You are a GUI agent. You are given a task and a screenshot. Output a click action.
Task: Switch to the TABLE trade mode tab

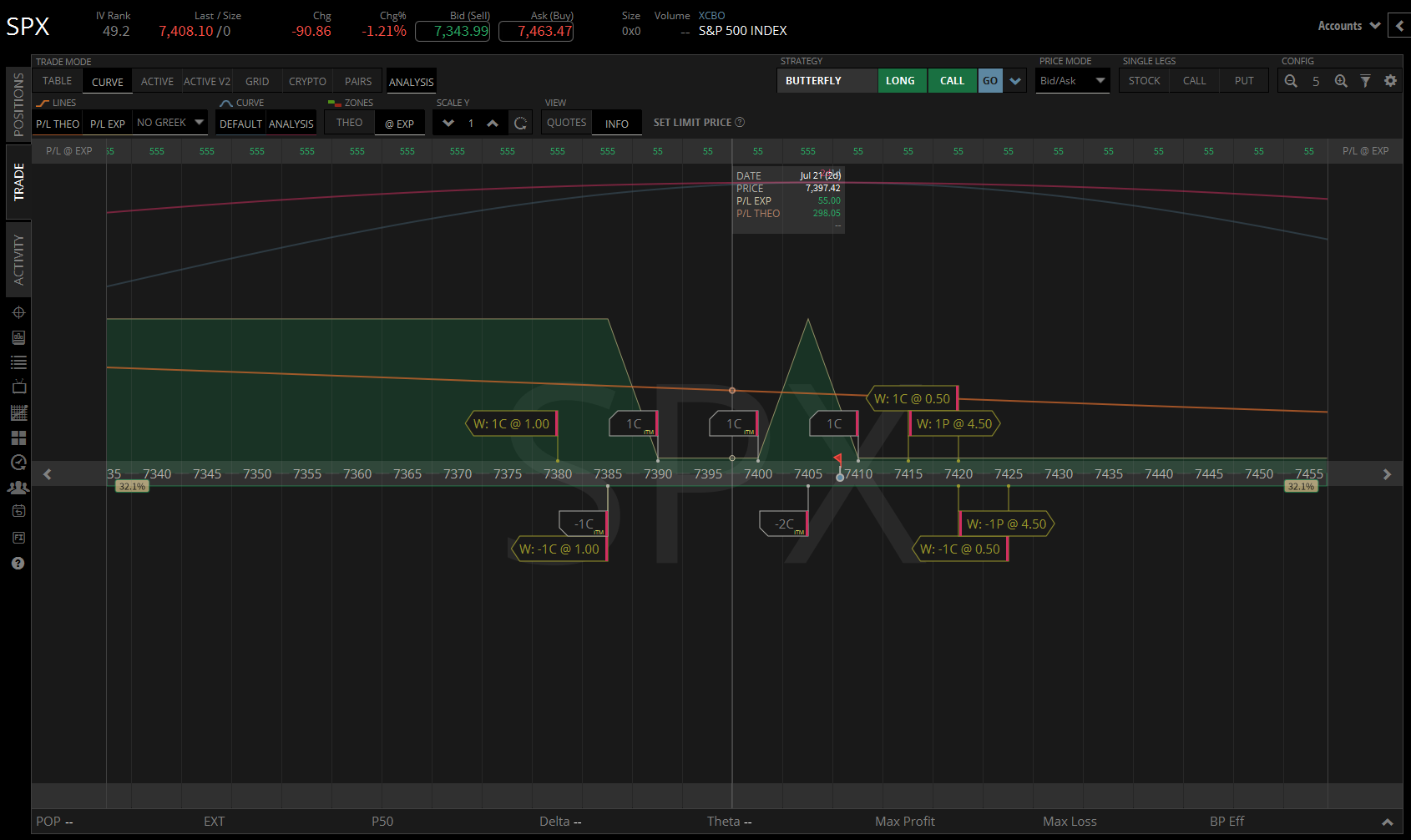pos(58,81)
